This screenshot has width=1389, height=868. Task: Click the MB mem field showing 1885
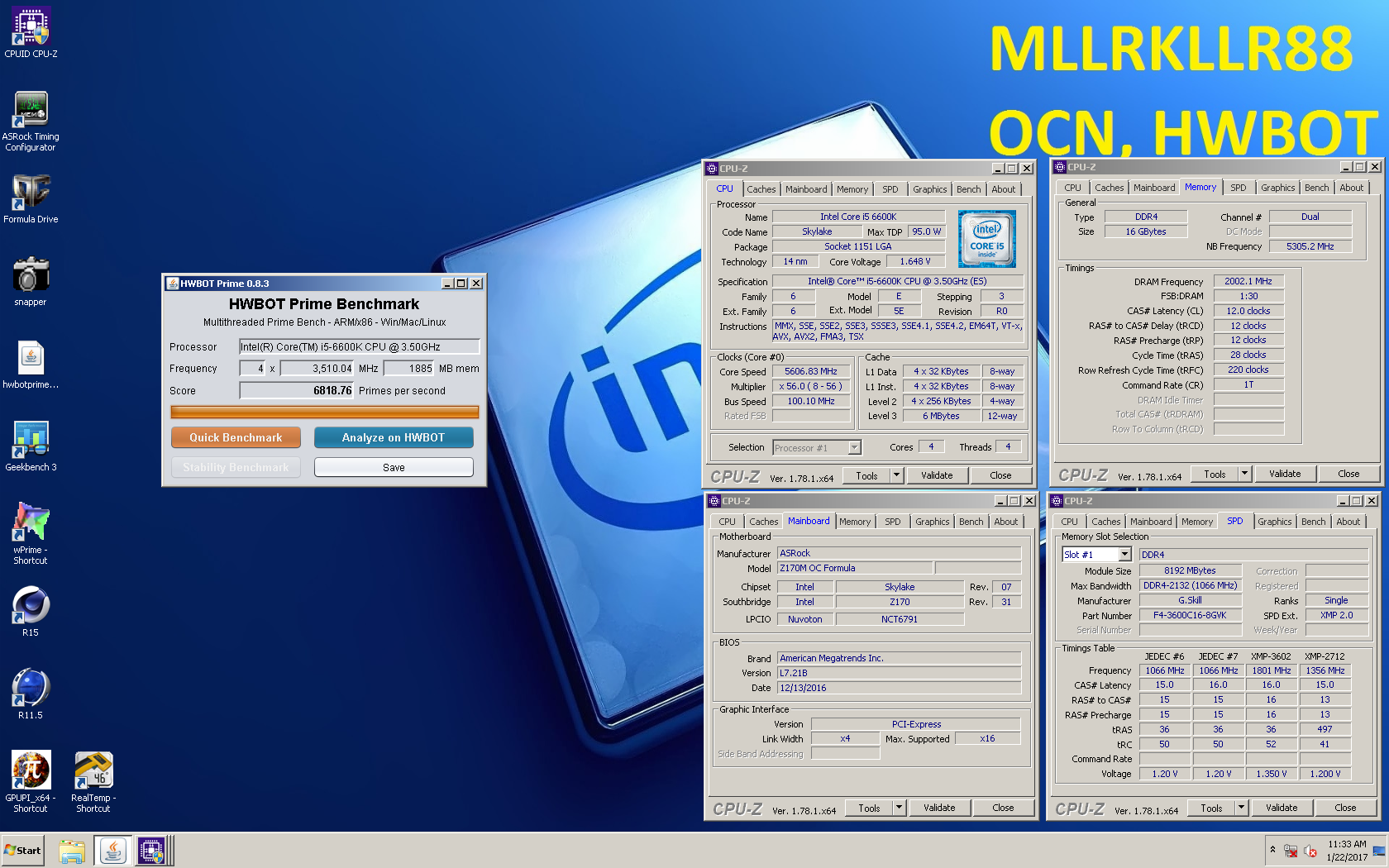409,369
